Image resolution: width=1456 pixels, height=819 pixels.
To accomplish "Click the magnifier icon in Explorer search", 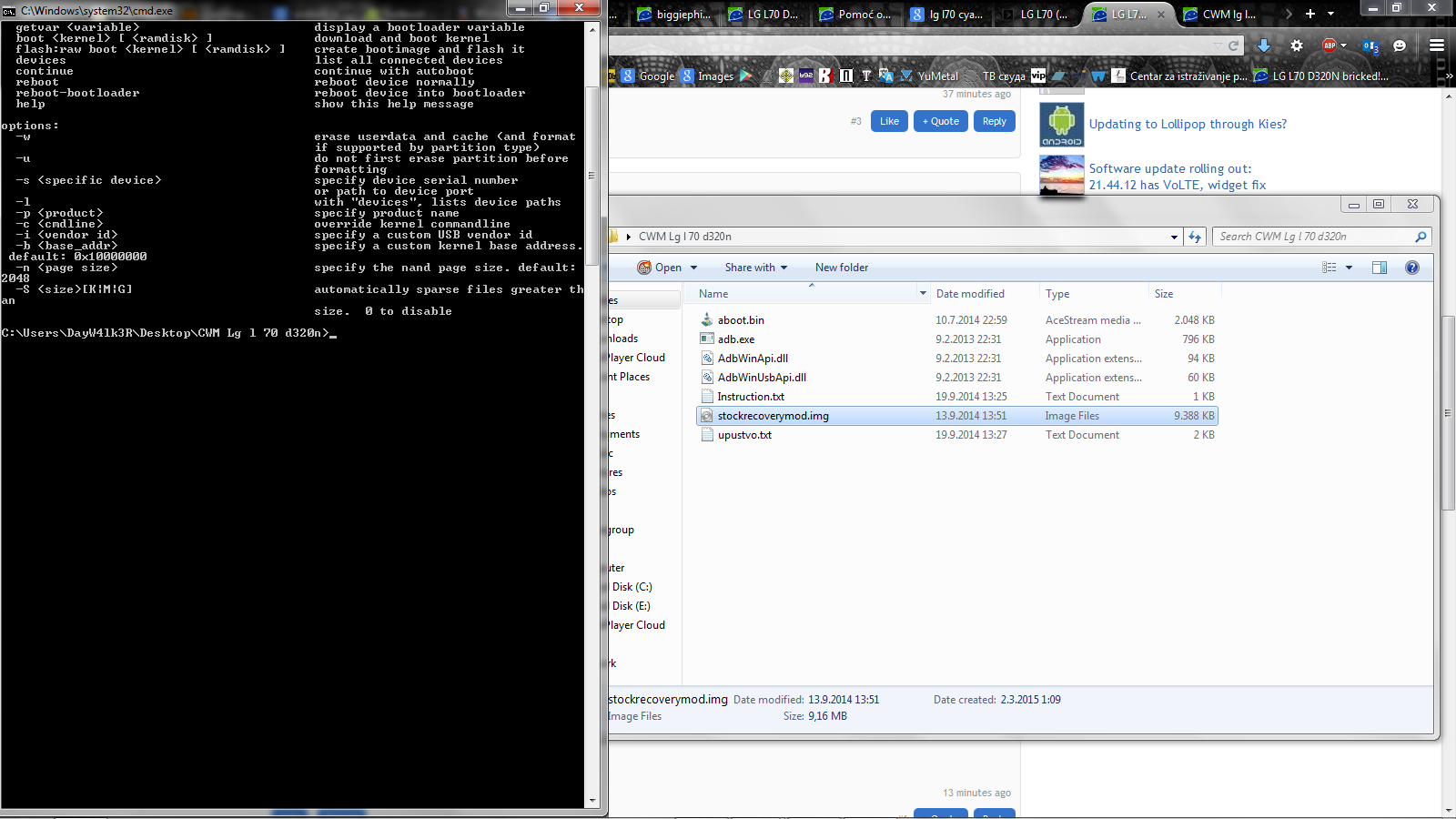I will point(1421,237).
